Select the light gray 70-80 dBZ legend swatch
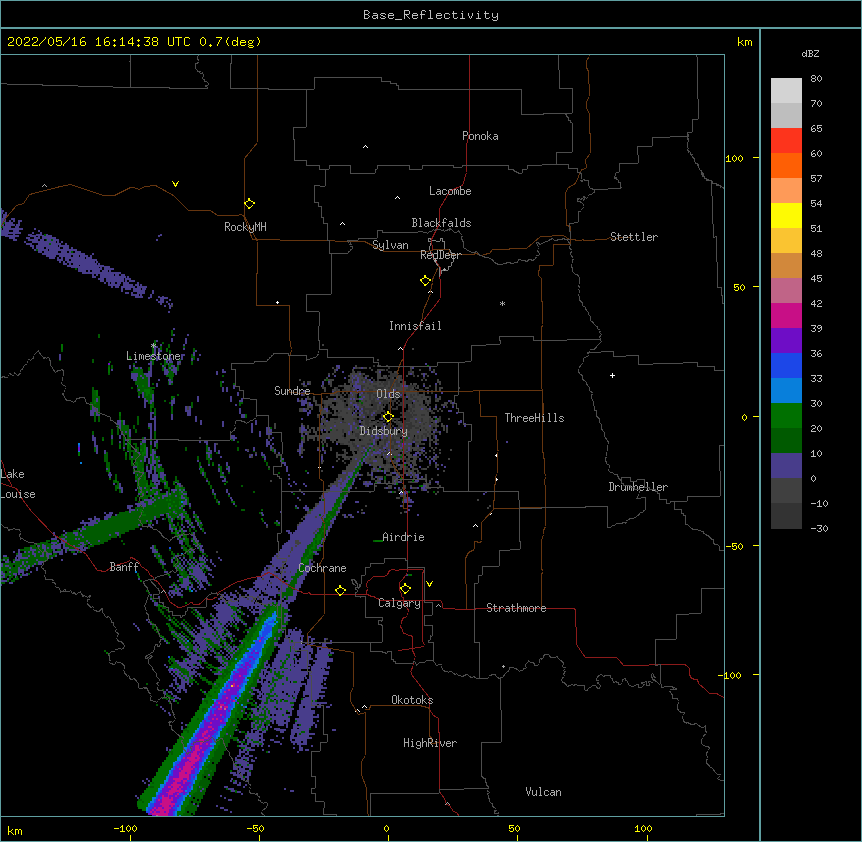Viewport: 862px width, 842px height. pyautogui.click(x=786, y=91)
